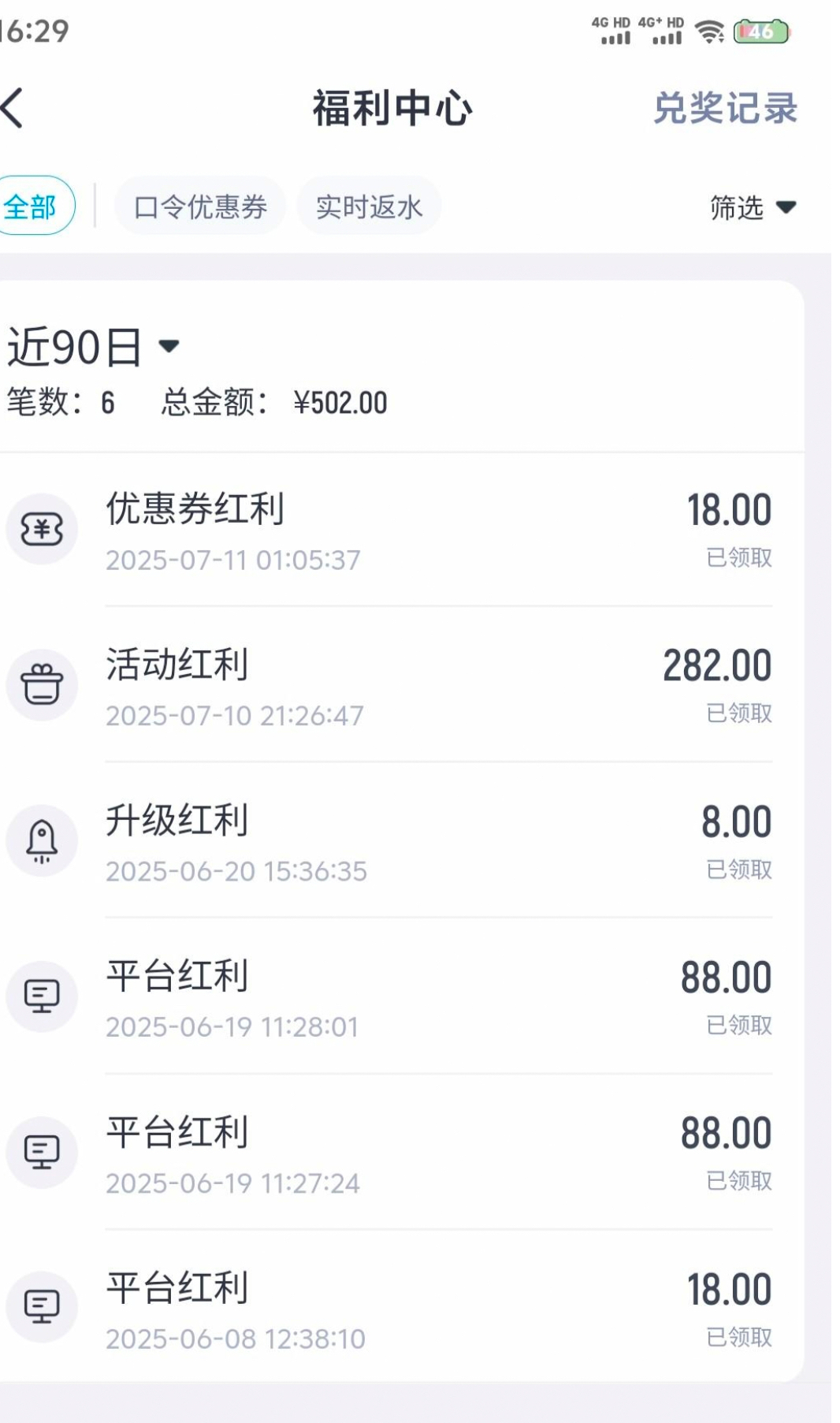Tap the battery indicator in status bar
Viewport: 840px width, 1423px height.
760,32
